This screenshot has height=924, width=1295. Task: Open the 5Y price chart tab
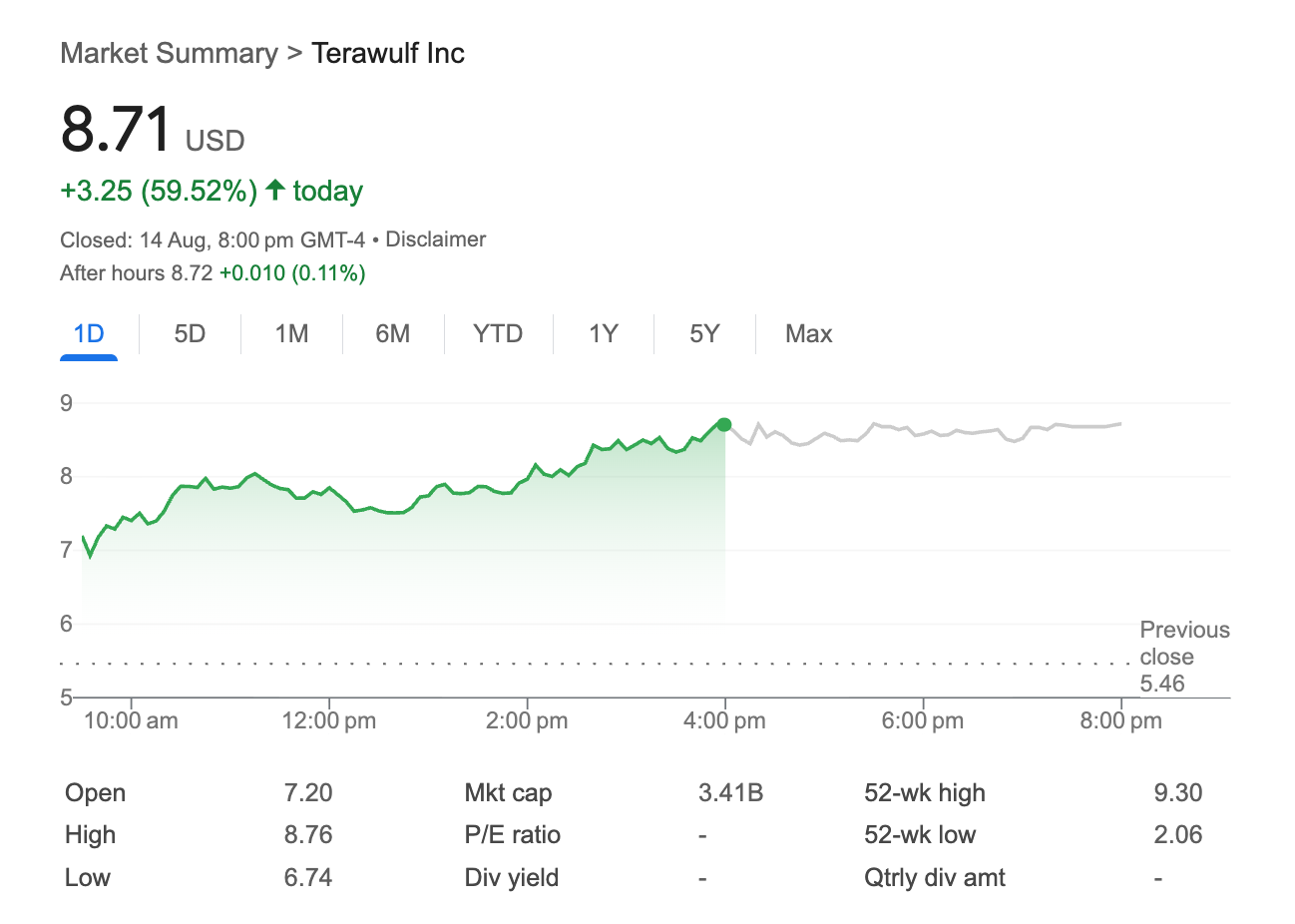[x=704, y=333]
